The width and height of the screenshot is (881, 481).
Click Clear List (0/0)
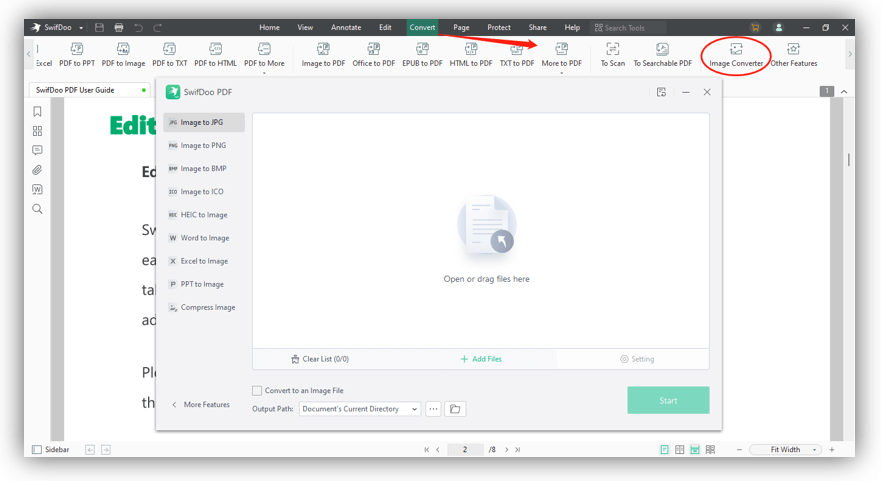click(x=320, y=359)
